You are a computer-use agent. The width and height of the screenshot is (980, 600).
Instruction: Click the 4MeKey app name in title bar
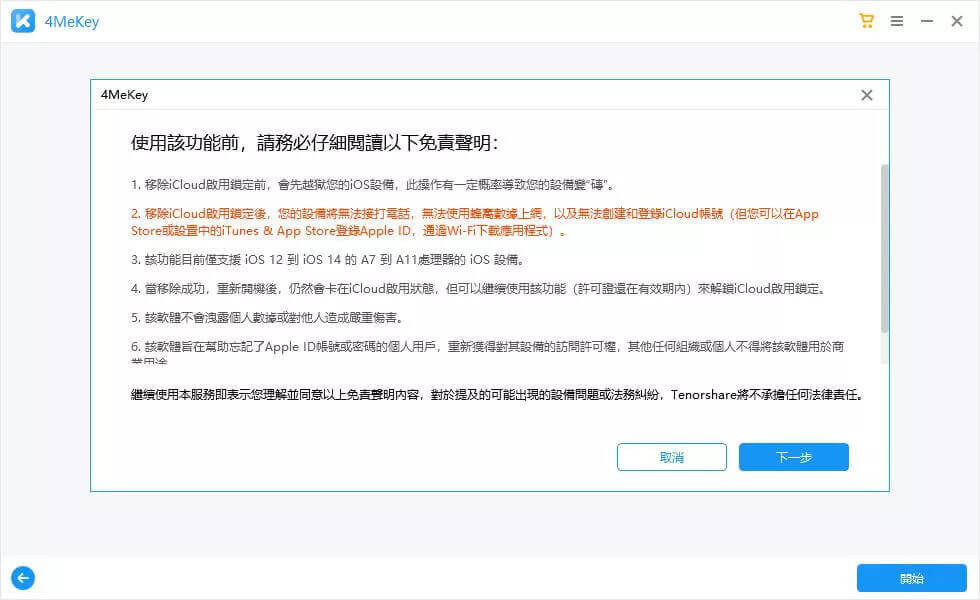[x=72, y=22]
